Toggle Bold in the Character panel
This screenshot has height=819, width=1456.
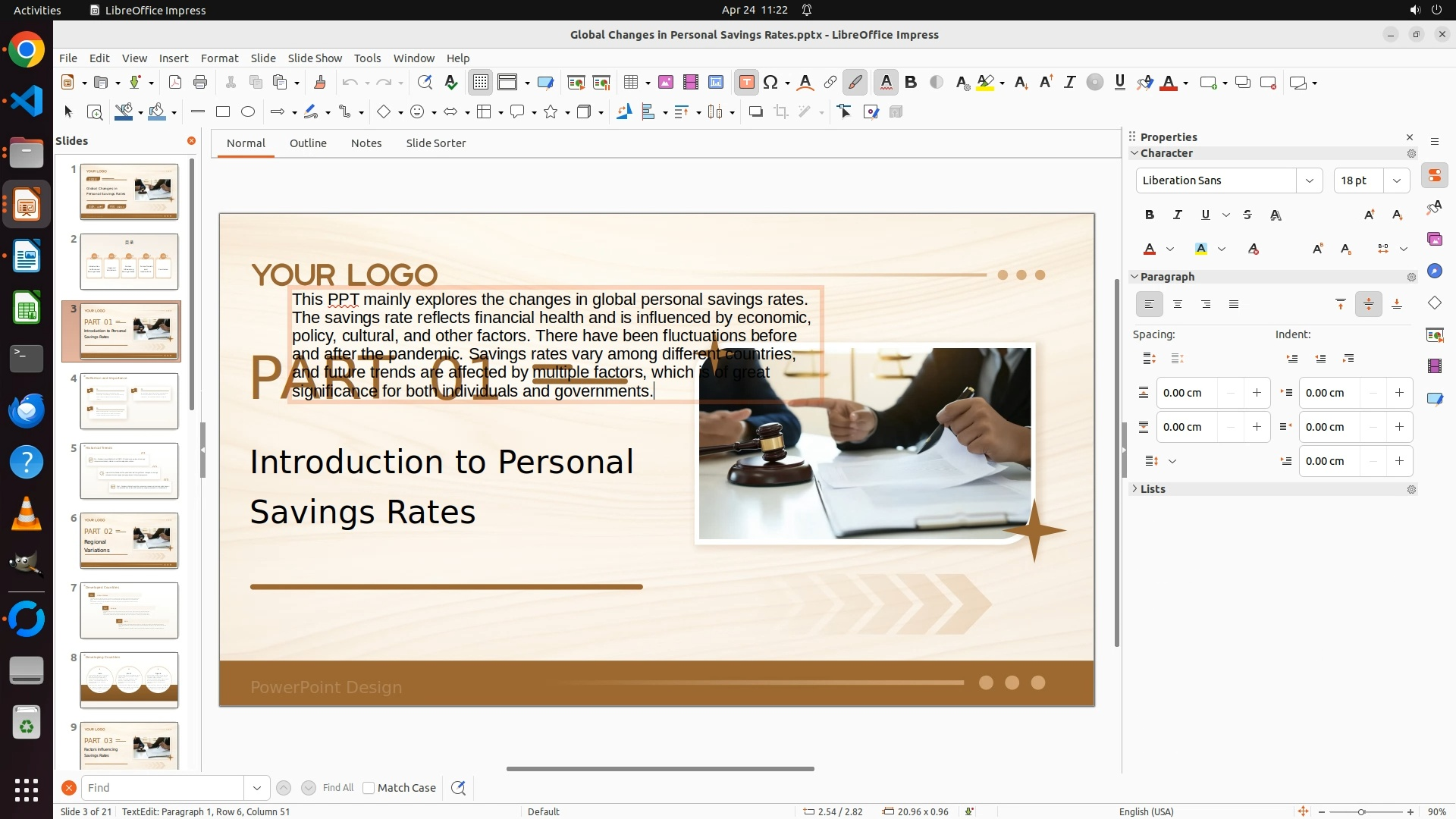[1150, 215]
